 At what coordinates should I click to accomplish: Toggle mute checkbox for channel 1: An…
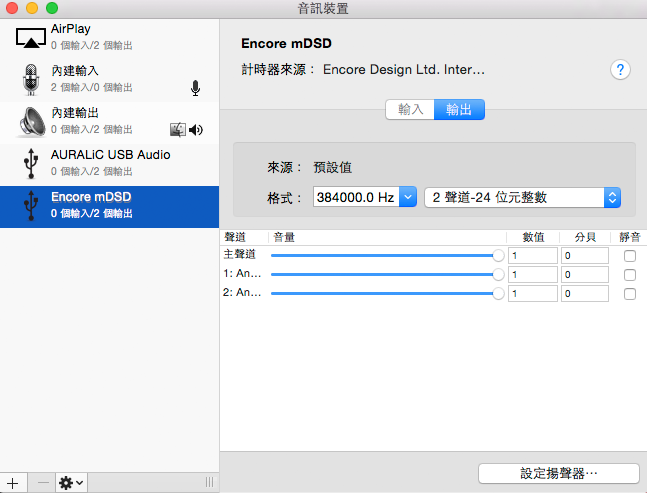click(x=630, y=275)
